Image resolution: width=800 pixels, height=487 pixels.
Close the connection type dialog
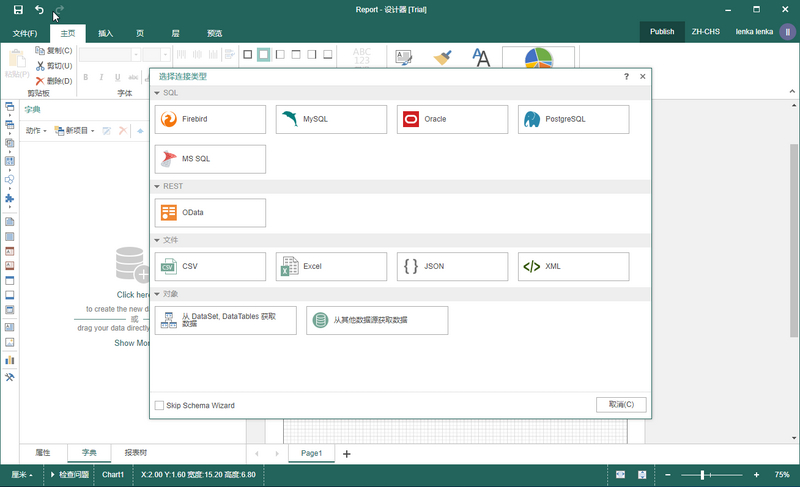click(642, 76)
